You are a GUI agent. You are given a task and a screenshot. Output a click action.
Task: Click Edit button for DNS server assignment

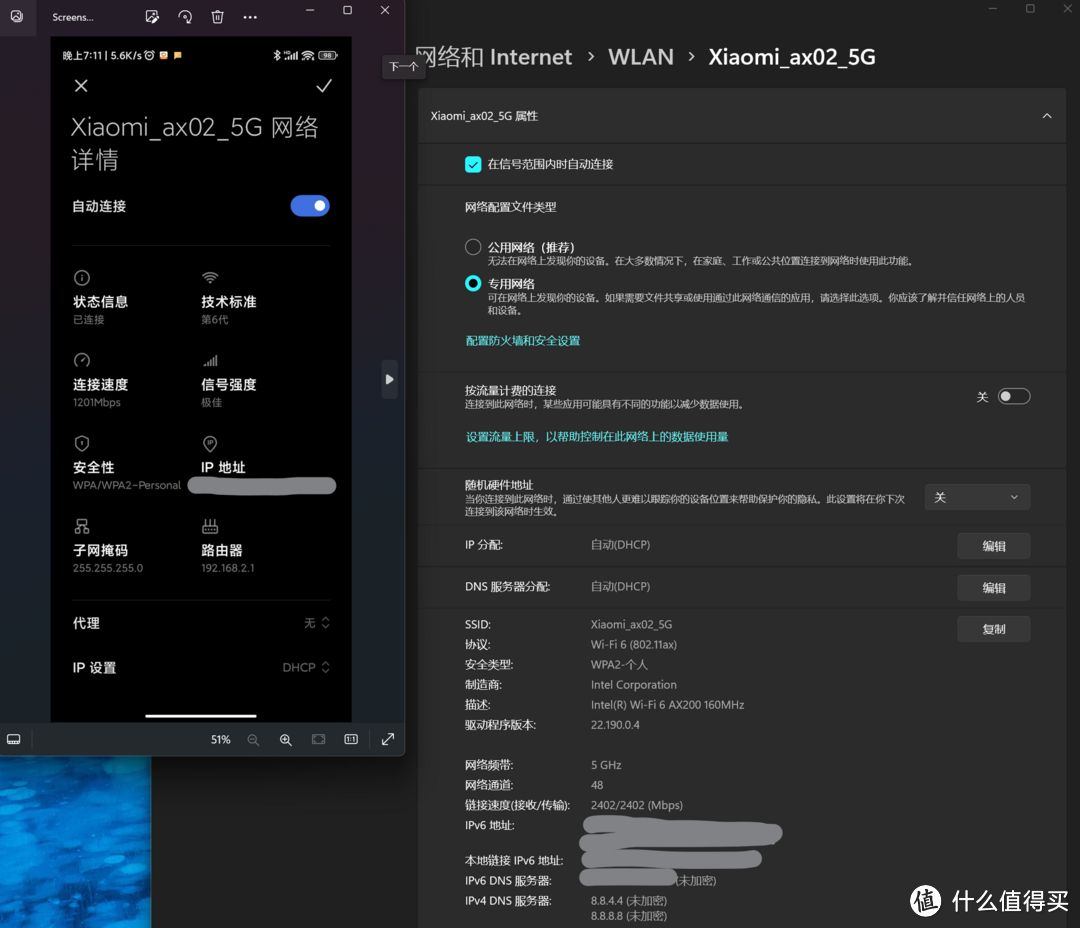(x=993, y=588)
